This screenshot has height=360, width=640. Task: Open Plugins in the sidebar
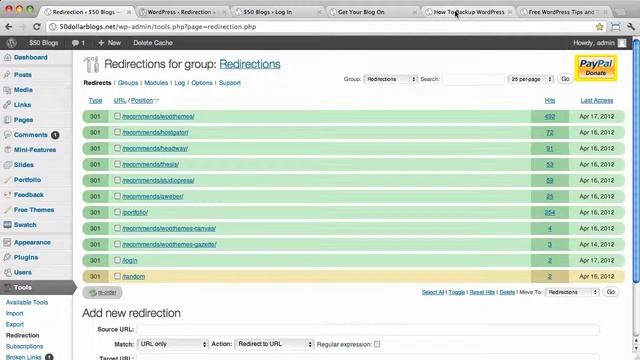(x=26, y=258)
